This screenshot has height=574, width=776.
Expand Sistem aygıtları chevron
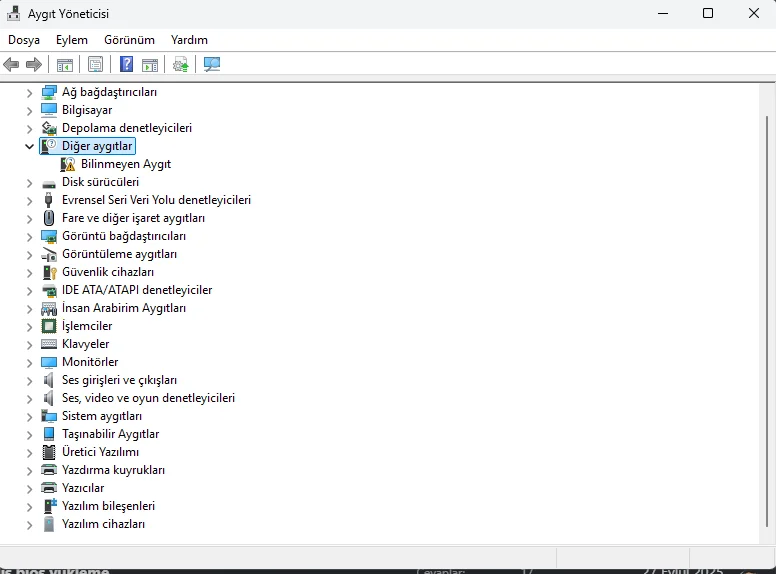click(x=29, y=417)
